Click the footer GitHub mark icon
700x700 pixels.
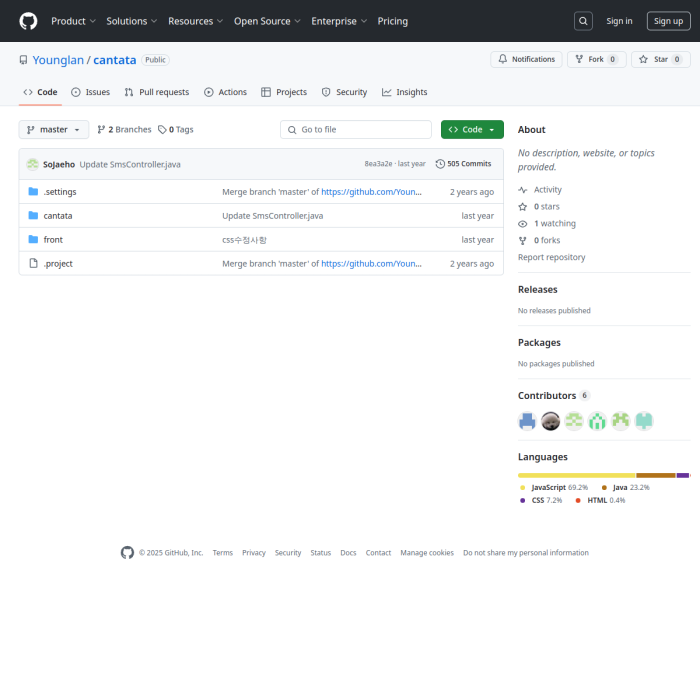coord(127,553)
